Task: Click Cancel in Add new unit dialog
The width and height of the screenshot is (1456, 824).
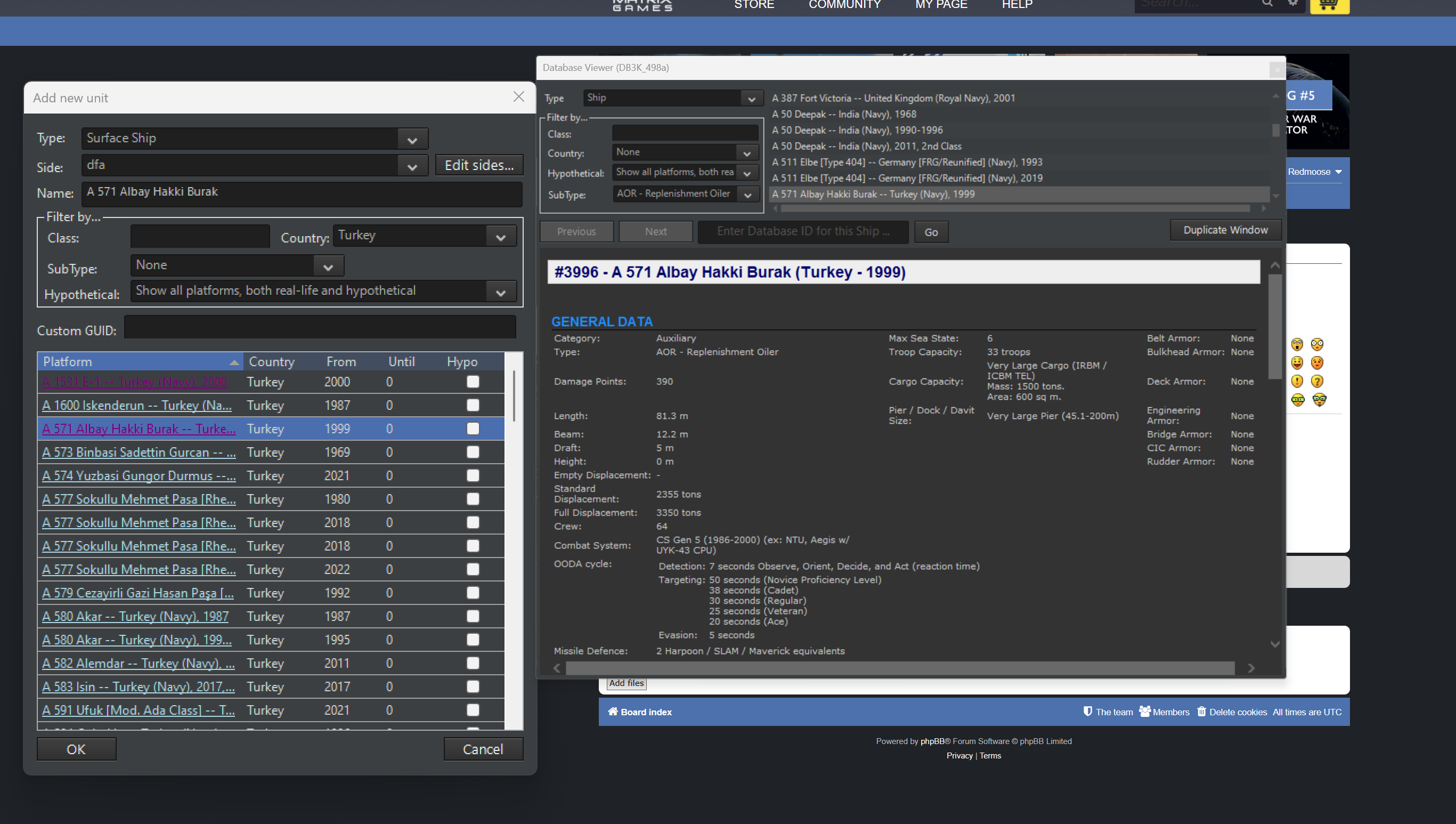Action: (483, 749)
